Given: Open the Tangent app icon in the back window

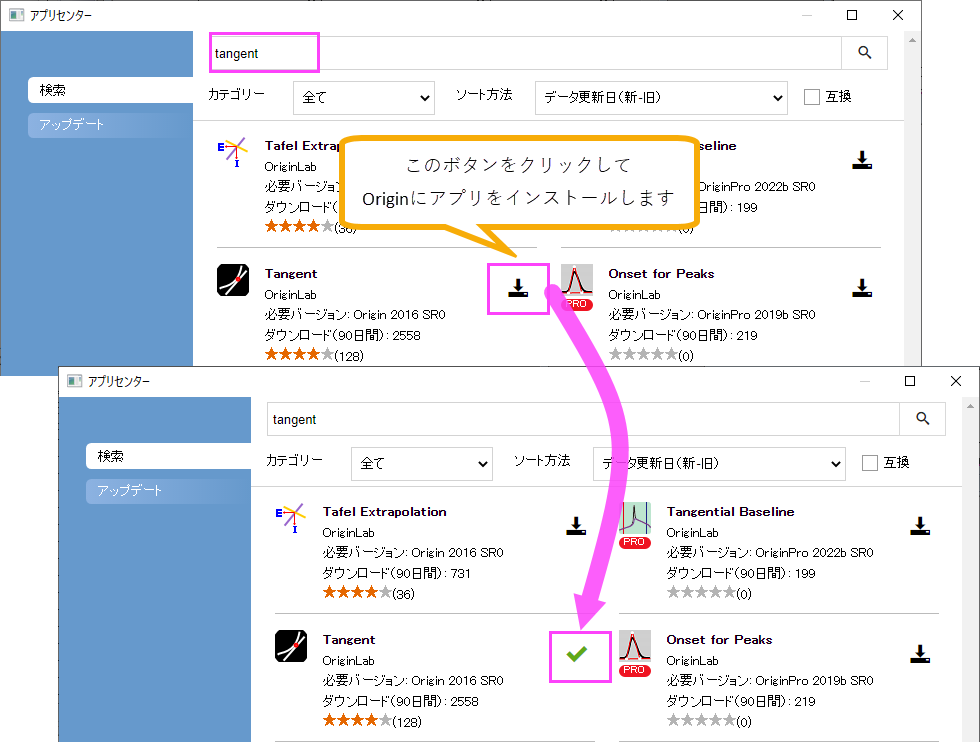Looking at the screenshot, I should [232, 280].
